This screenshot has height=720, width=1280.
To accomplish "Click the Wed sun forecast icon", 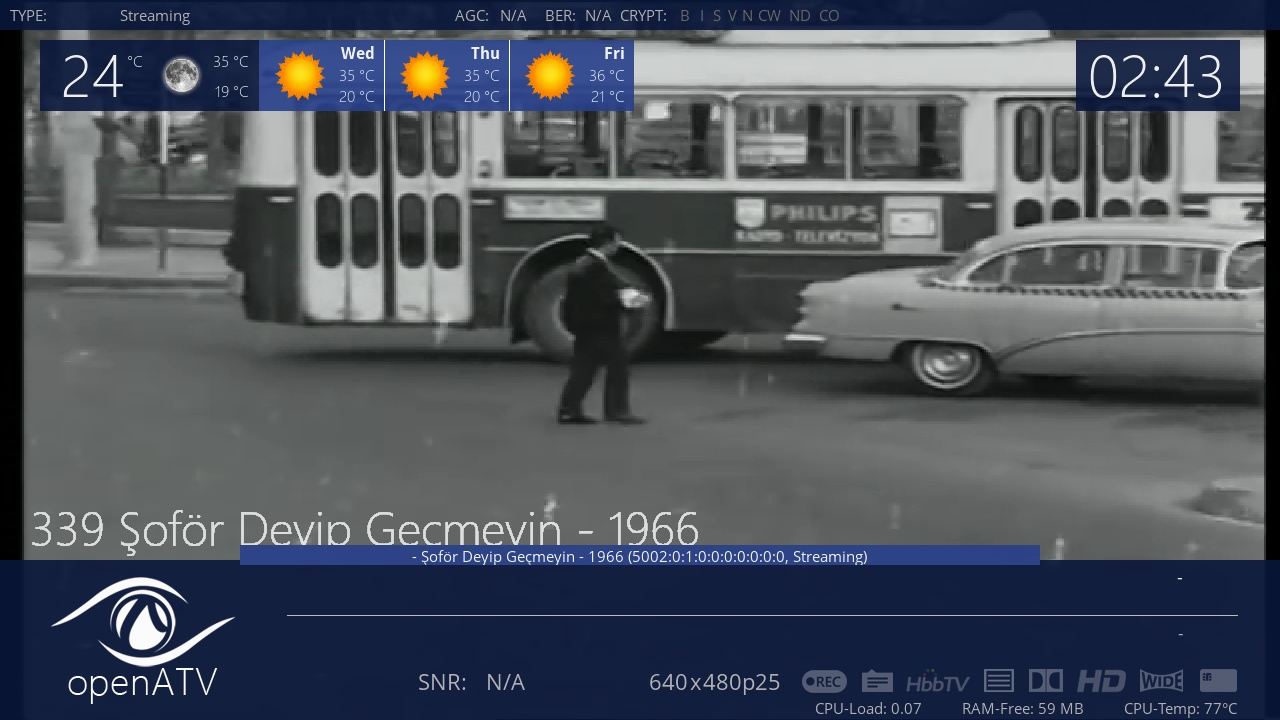I will click(300, 76).
